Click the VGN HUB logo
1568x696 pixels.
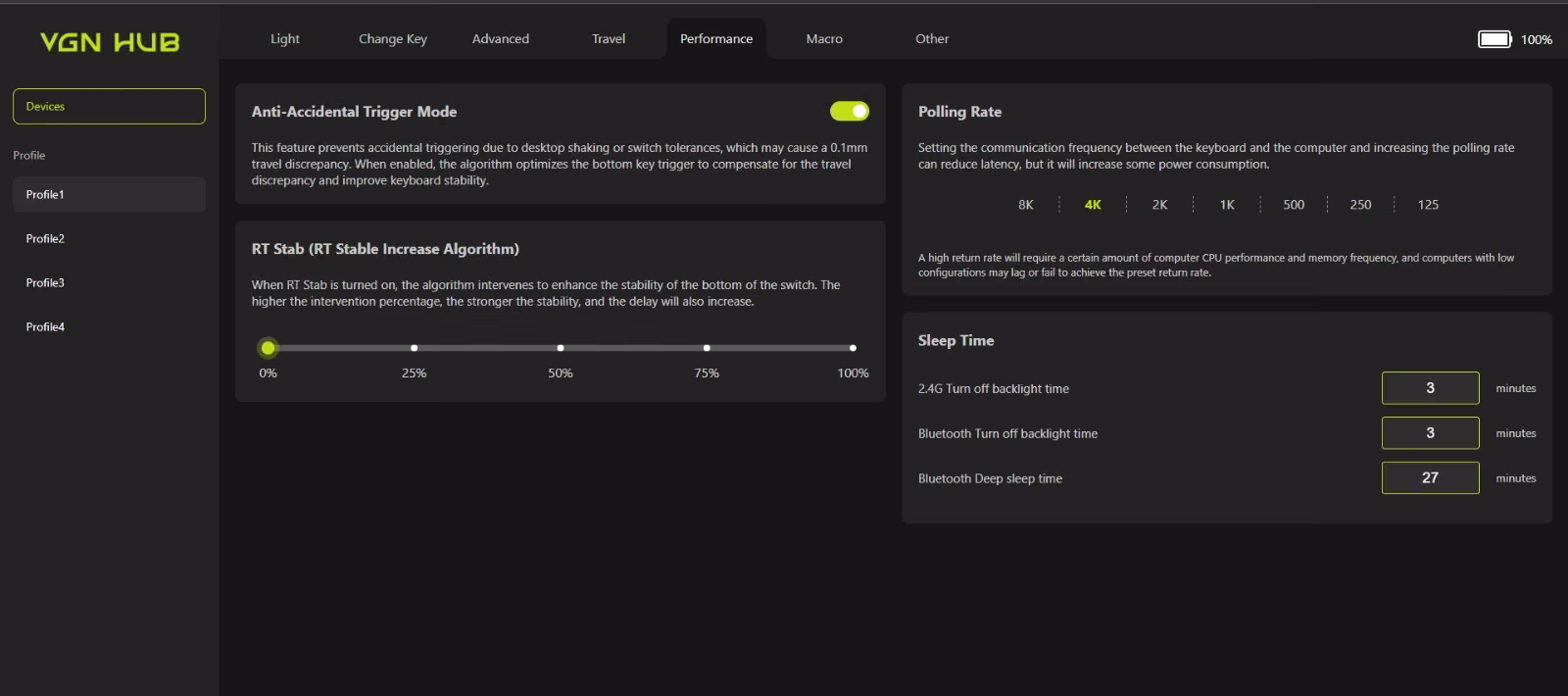pos(110,42)
